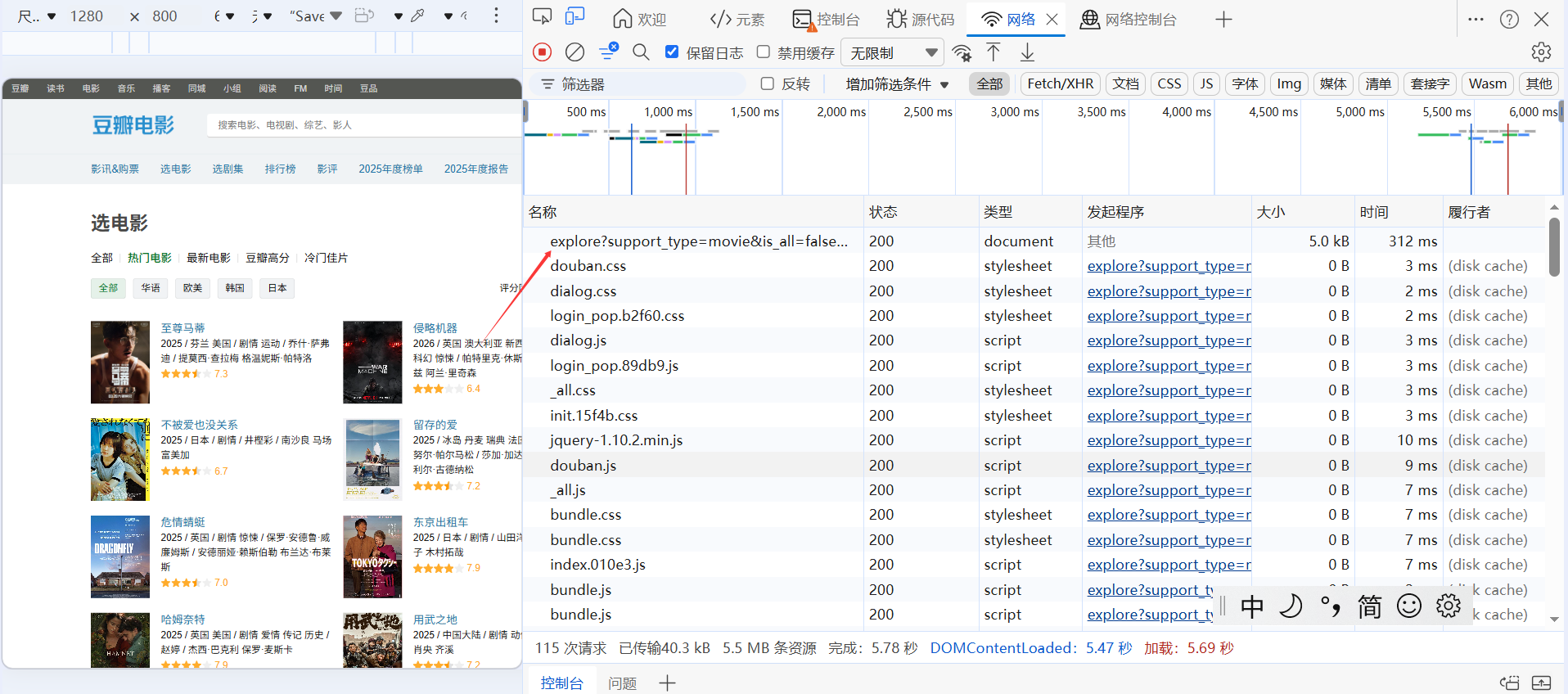Open network search with the magnifier icon

click(642, 52)
